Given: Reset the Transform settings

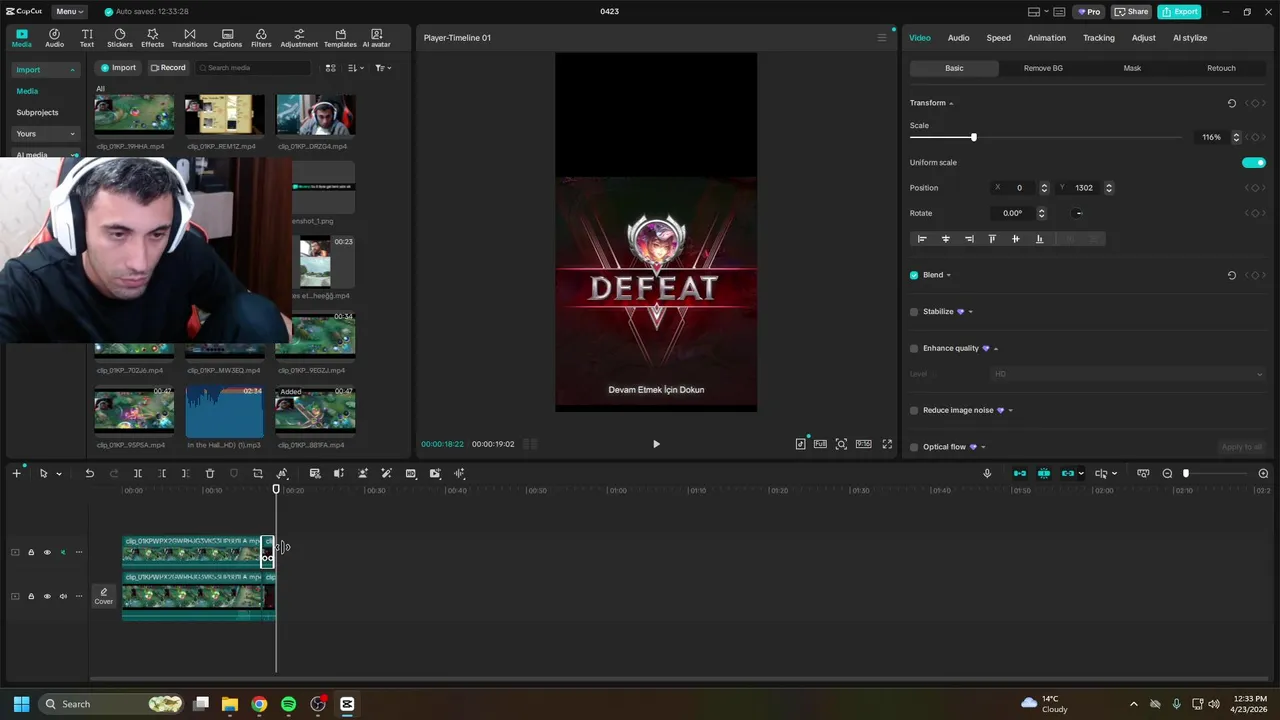Looking at the screenshot, I should pos(1231,103).
